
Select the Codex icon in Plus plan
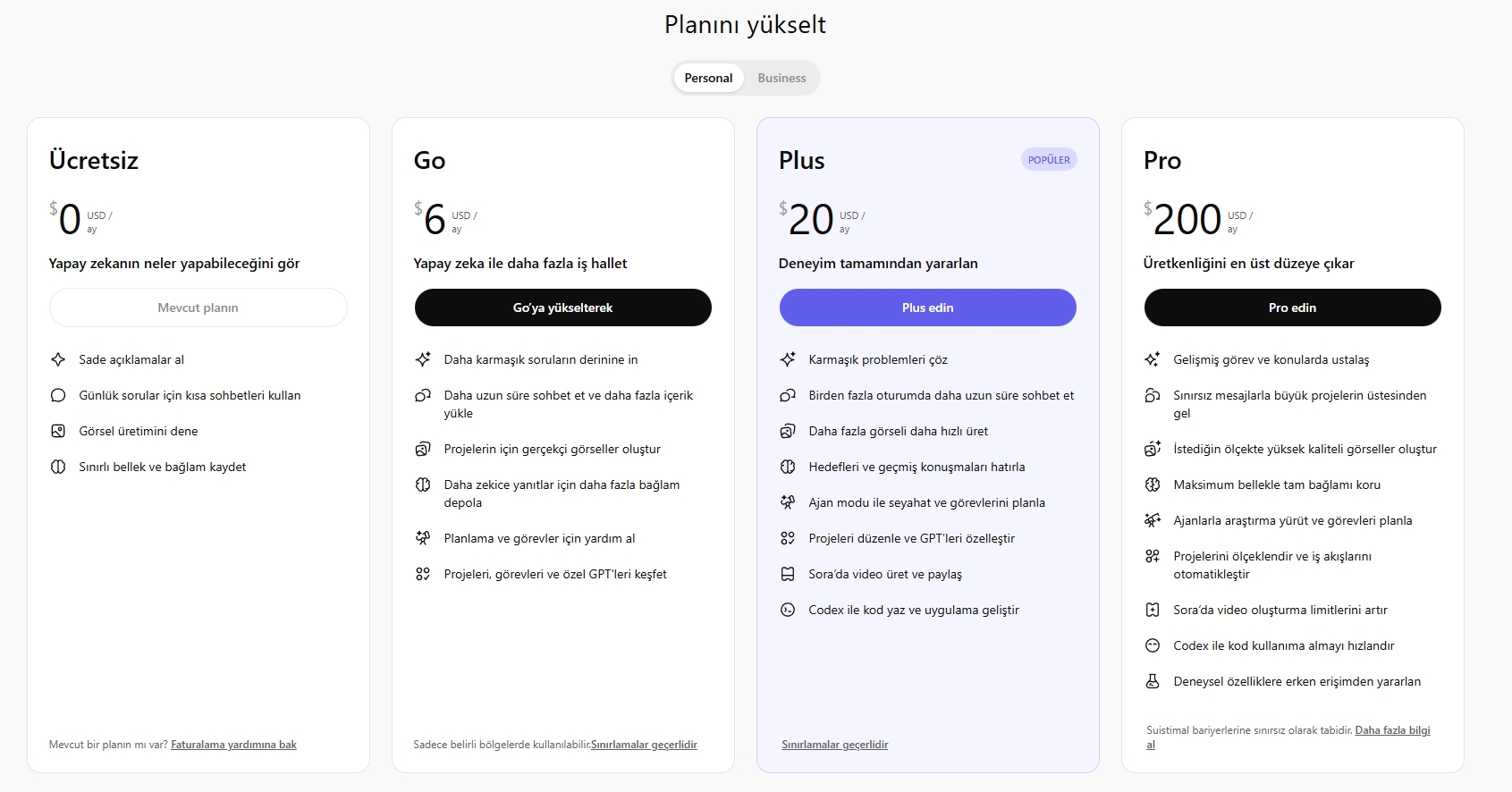788,610
